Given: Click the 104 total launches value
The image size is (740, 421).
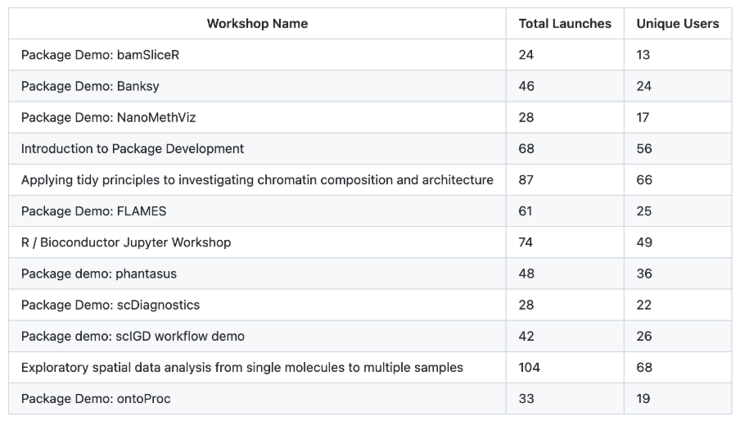Looking at the screenshot, I should tap(529, 367).
